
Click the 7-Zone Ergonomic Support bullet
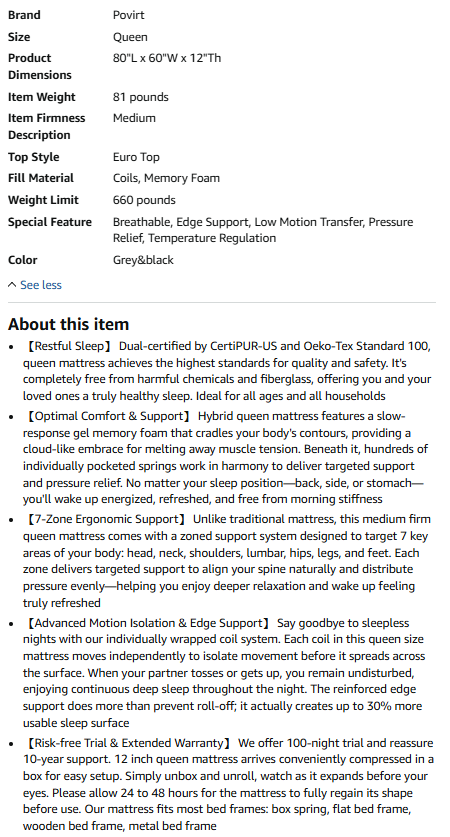point(227,561)
